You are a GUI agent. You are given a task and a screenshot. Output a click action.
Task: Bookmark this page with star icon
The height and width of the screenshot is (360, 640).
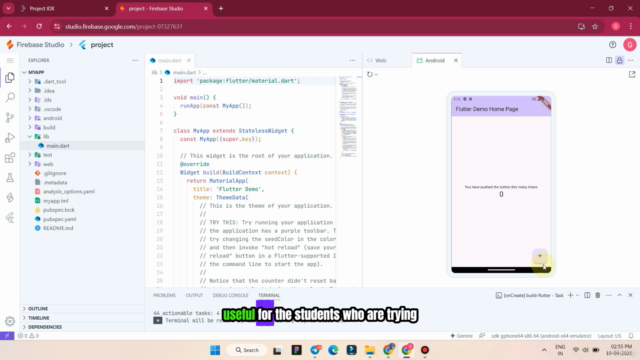pyautogui.click(x=595, y=27)
